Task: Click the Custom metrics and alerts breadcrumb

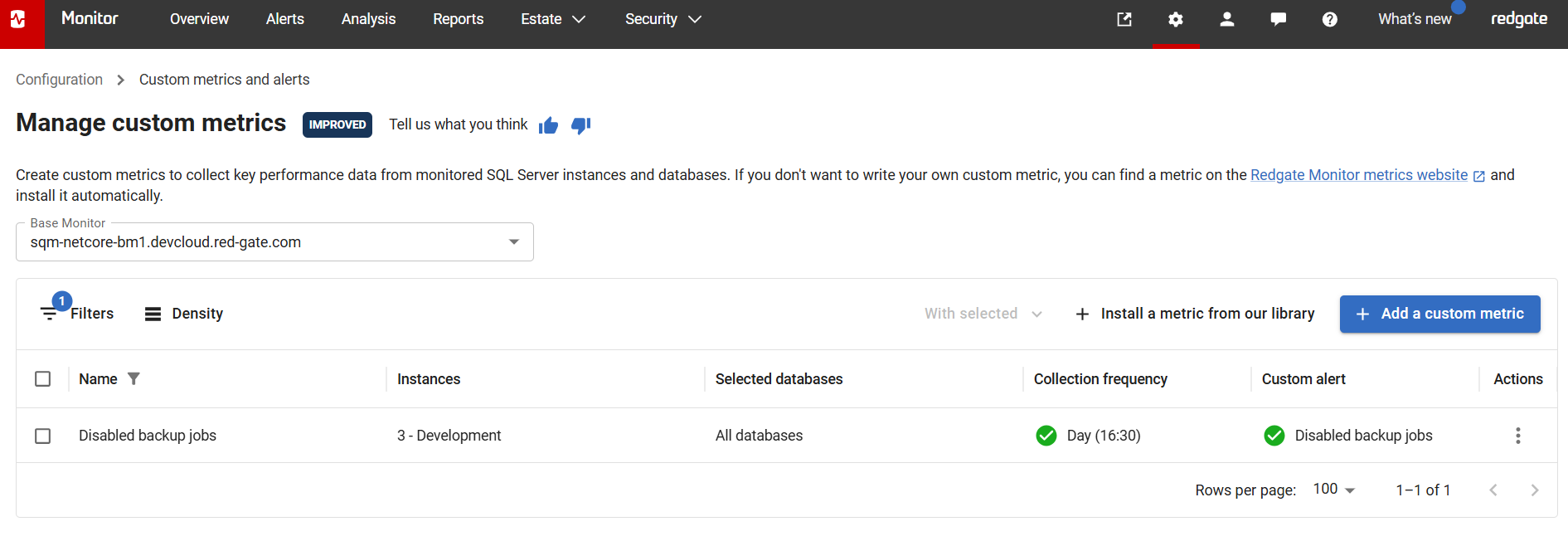Action: tap(225, 80)
